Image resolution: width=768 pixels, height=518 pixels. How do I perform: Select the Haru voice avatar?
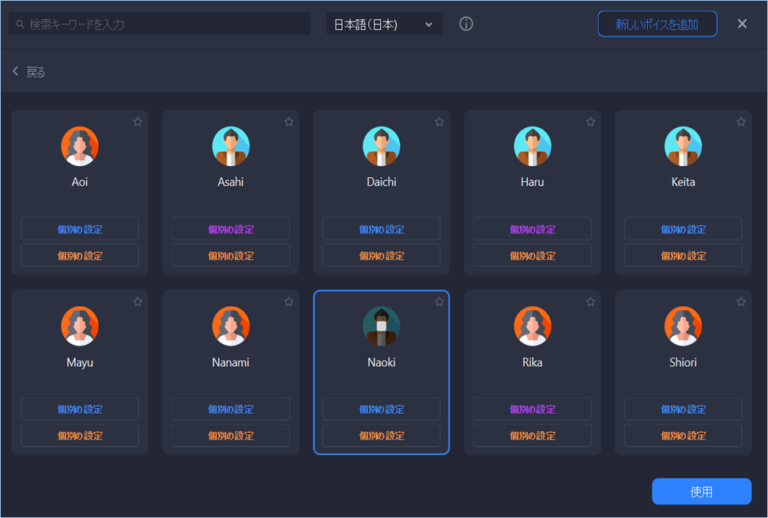pyautogui.click(x=532, y=146)
